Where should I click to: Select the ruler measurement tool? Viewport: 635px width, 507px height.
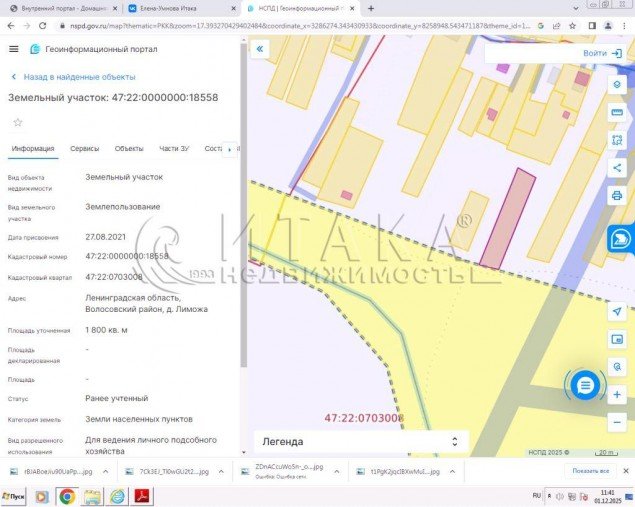pos(617,113)
